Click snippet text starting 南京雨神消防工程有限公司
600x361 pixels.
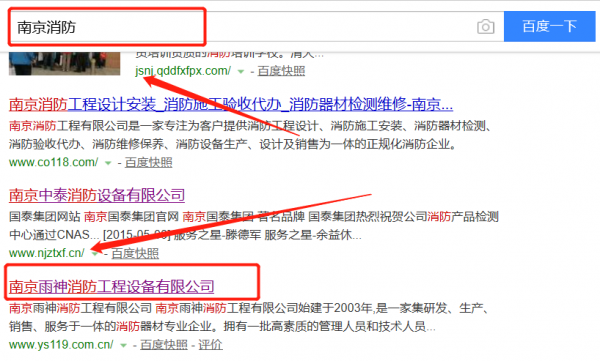(249, 317)
